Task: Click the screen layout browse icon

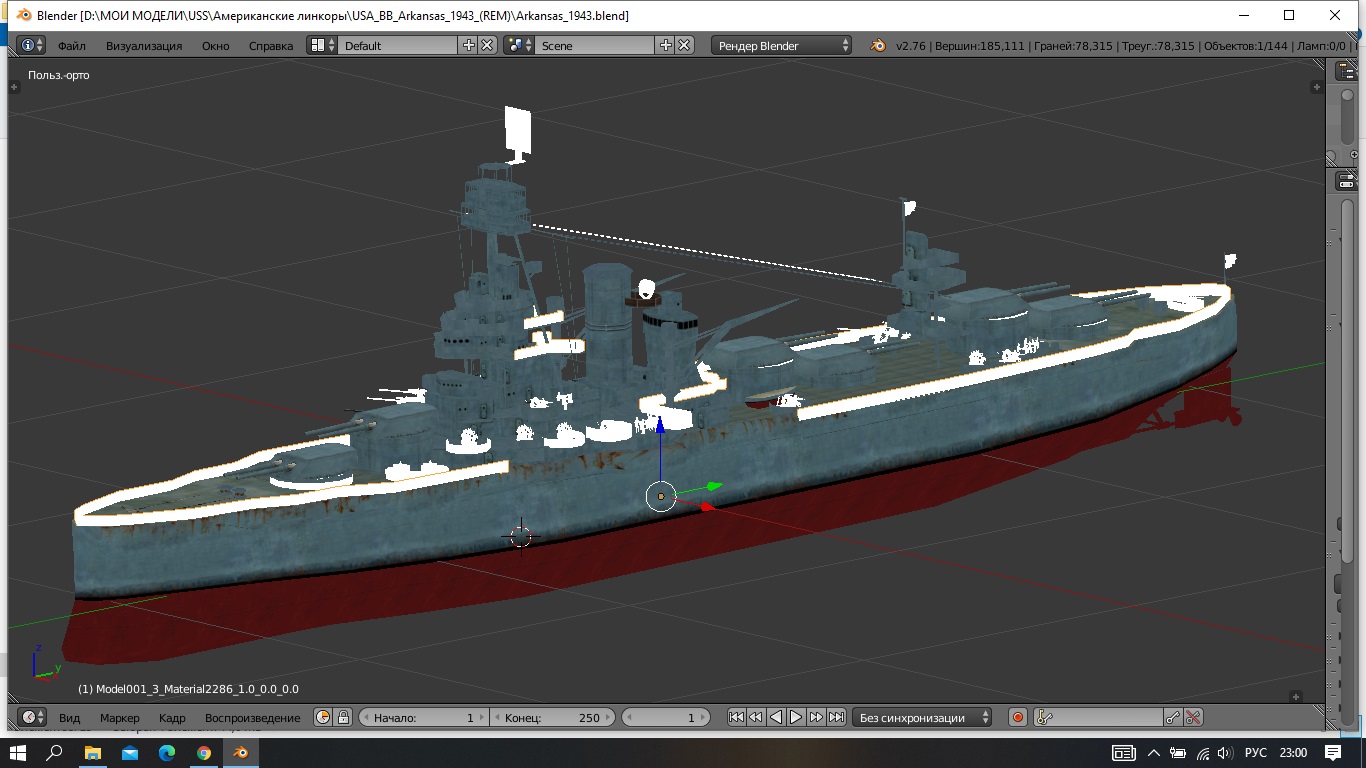Action: tap(322, 45)
